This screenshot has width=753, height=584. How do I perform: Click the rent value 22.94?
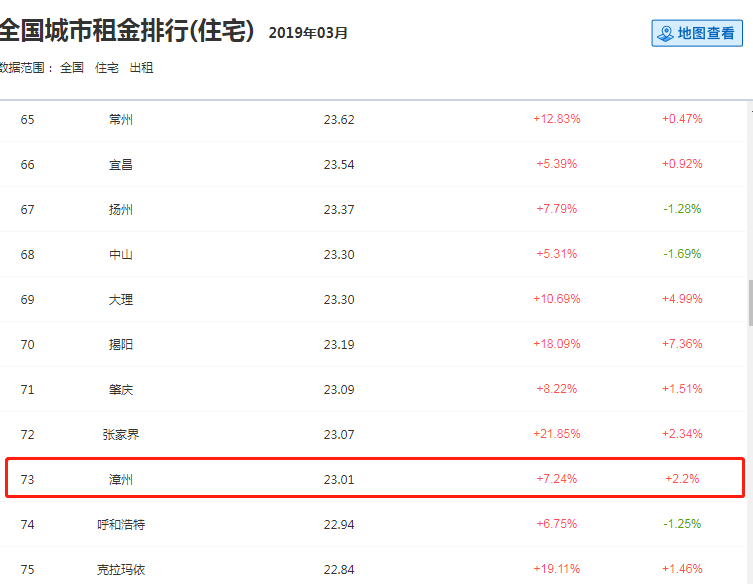339,524
